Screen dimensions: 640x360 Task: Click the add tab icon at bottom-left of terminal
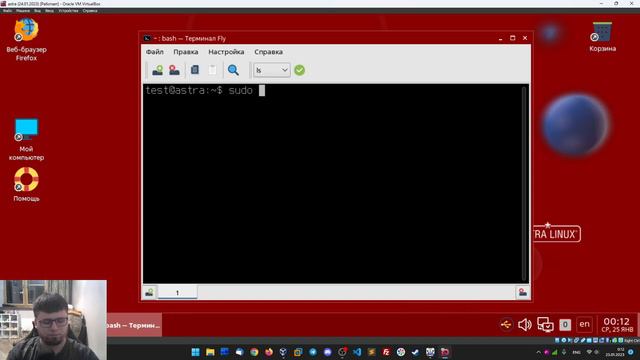click(x=149, y=293)
